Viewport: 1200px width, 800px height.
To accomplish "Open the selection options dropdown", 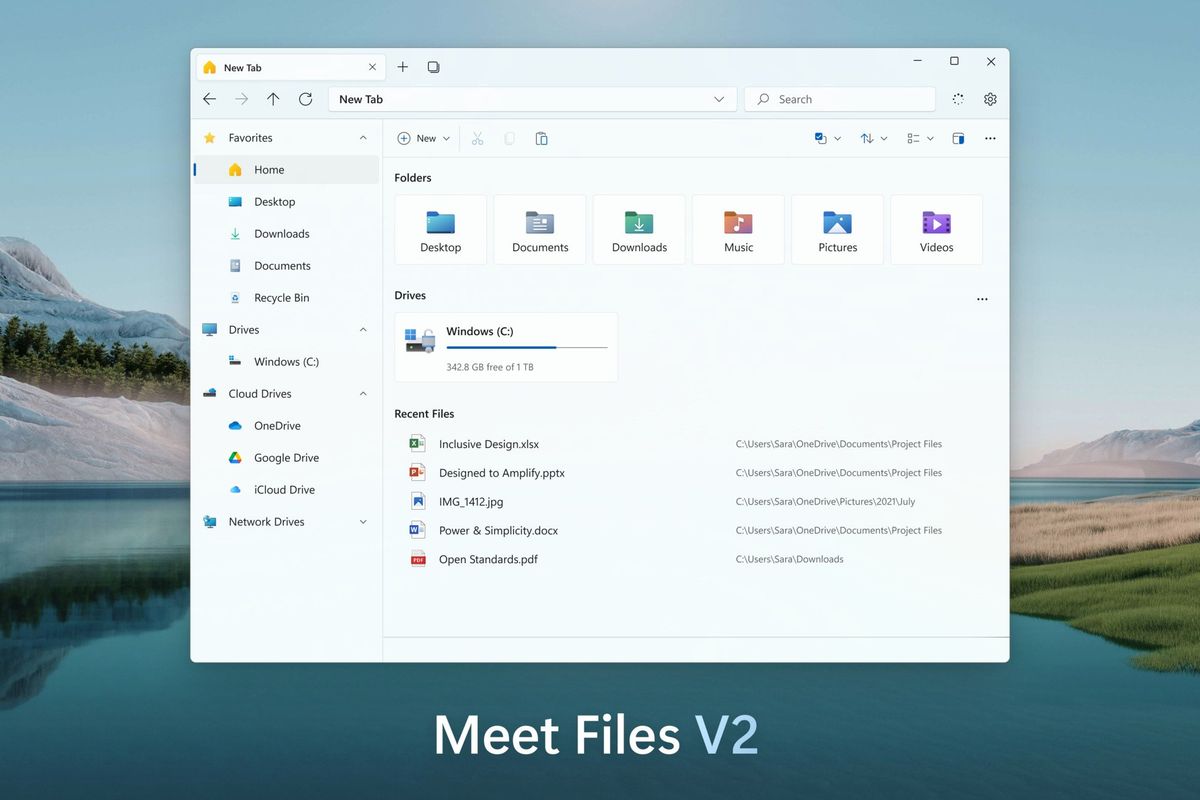I will pos(827,138).
